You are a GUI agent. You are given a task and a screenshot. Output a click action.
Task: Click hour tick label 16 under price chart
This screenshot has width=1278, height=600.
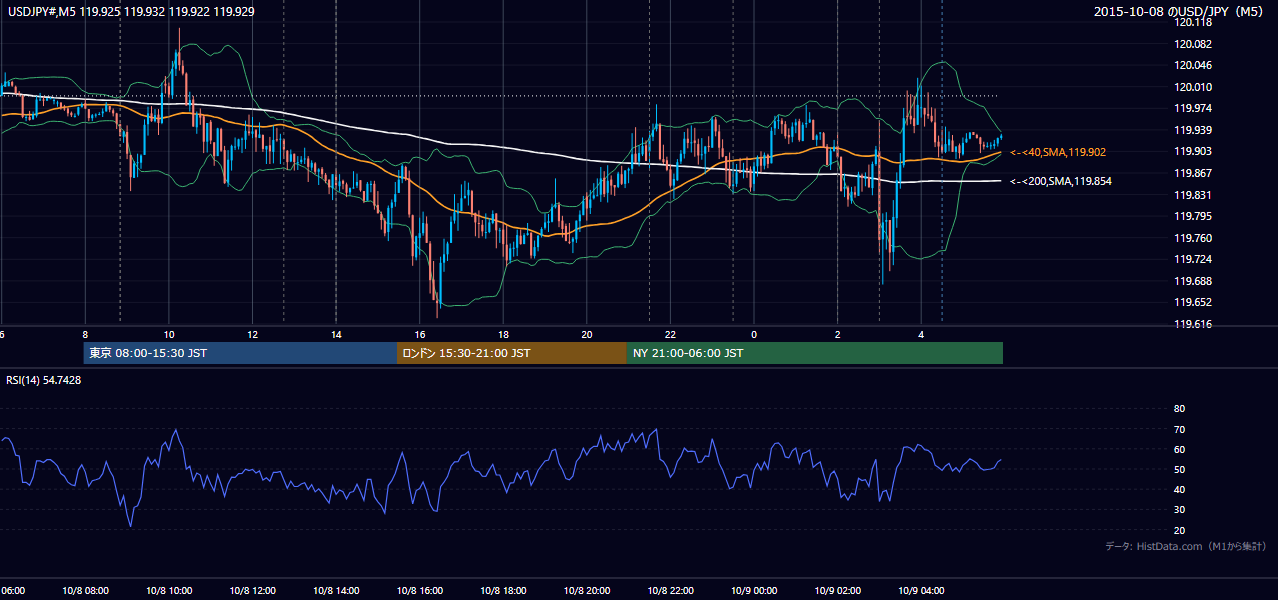420,334
